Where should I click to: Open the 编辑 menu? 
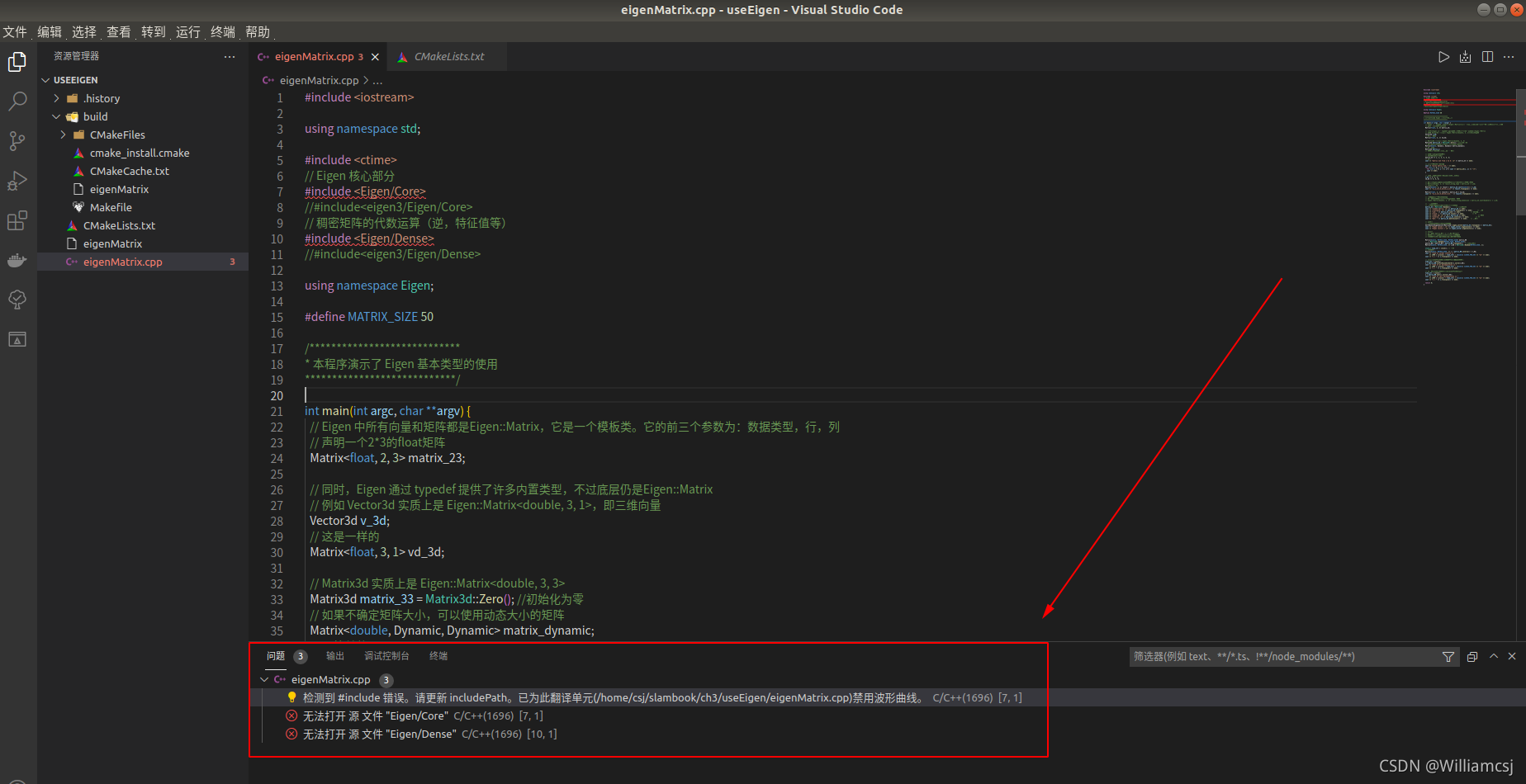tap(50, 31)
